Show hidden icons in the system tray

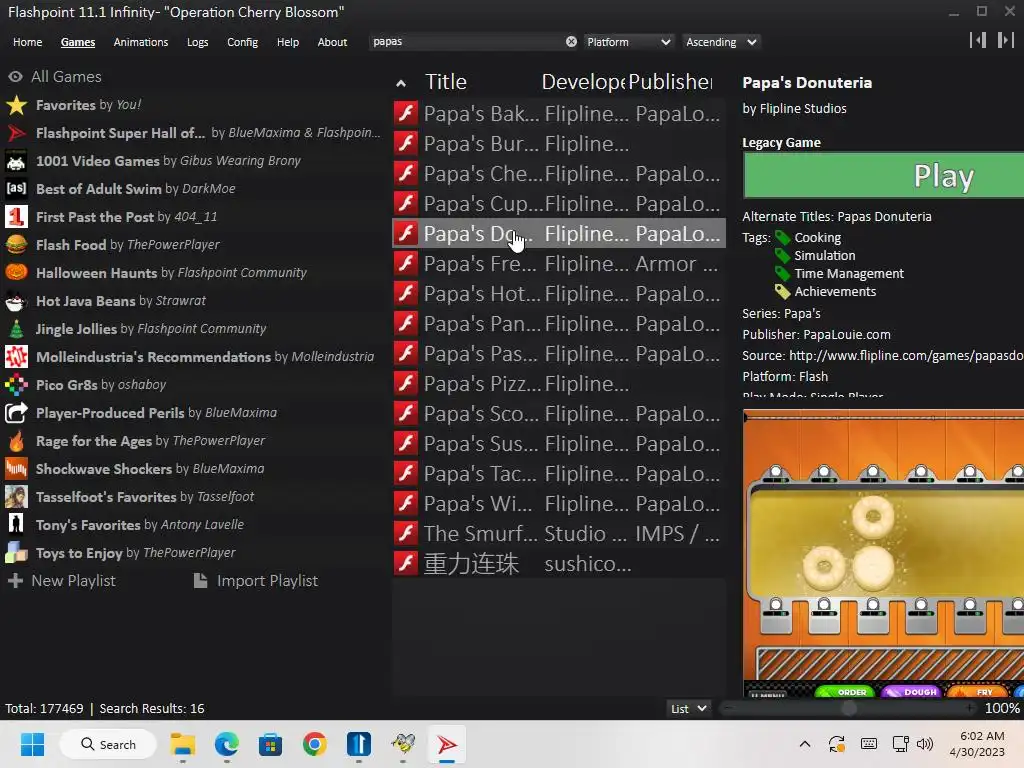pyautogui.click(x=805, y=744)
